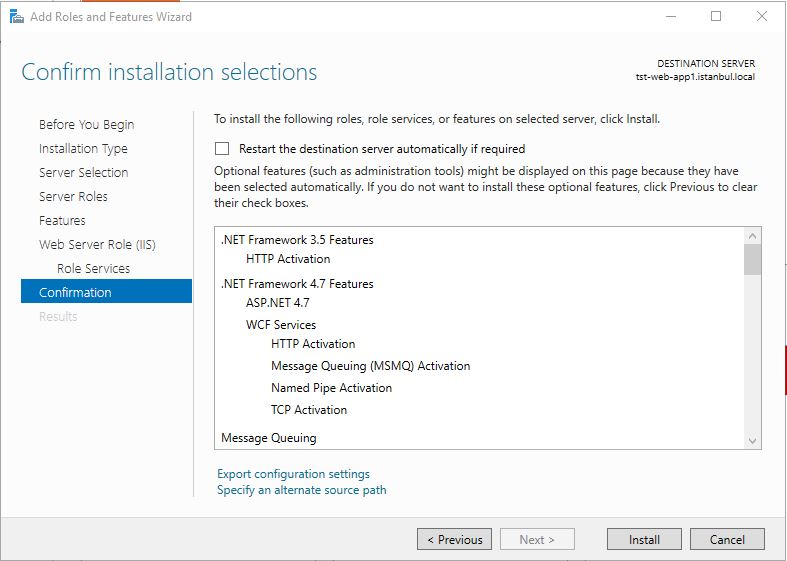The height and width of the screenshot is (561, 787).
Task: Open Specify an alternate source path
Action: click(302, 490)
